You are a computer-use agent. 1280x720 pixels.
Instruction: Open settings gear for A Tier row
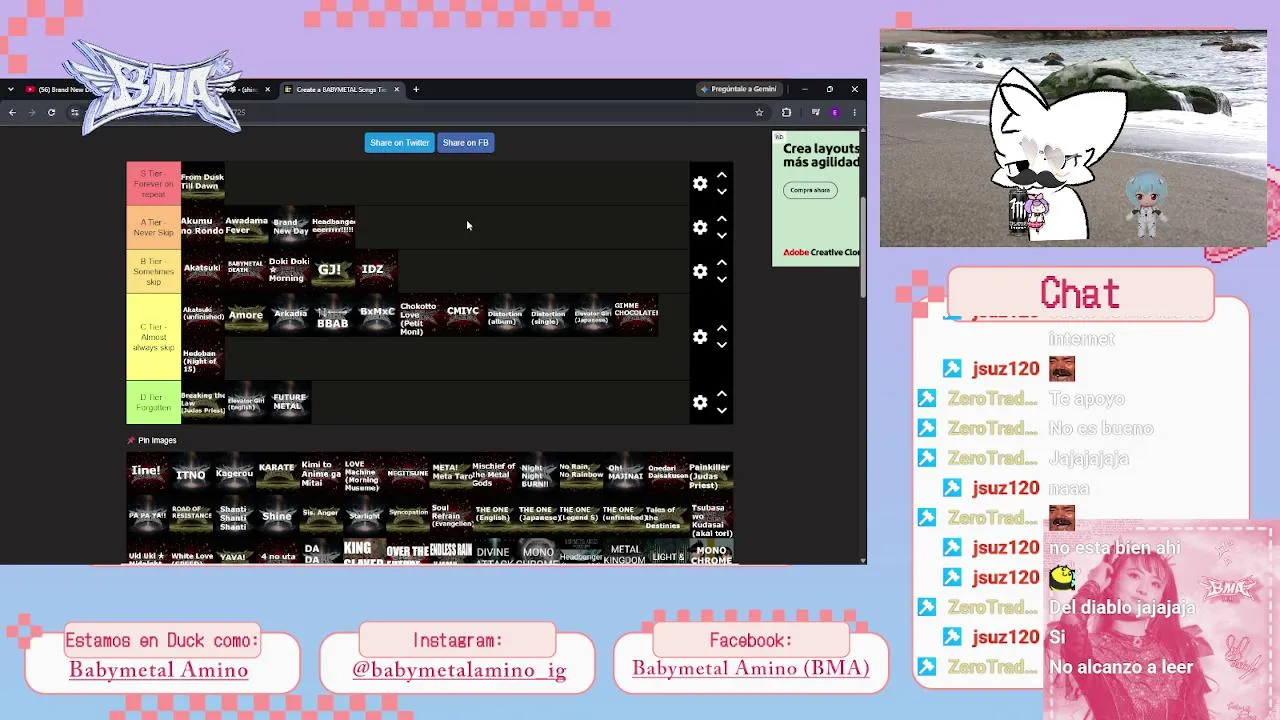[x=700, y=227]
